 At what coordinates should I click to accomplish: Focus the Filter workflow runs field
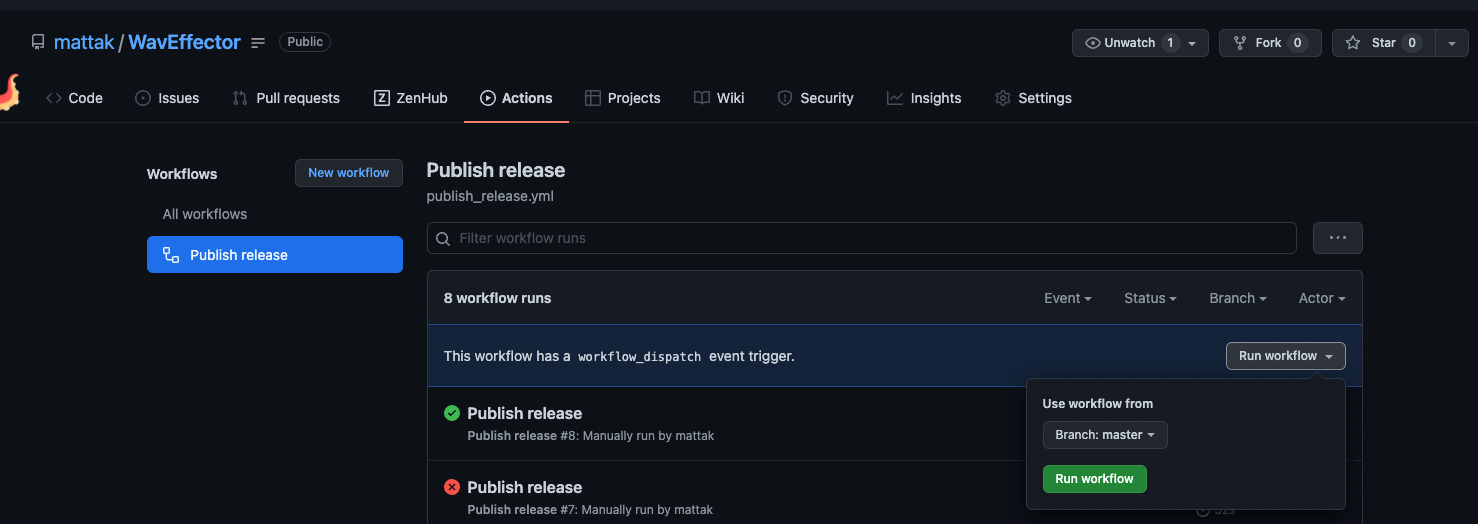862,238
